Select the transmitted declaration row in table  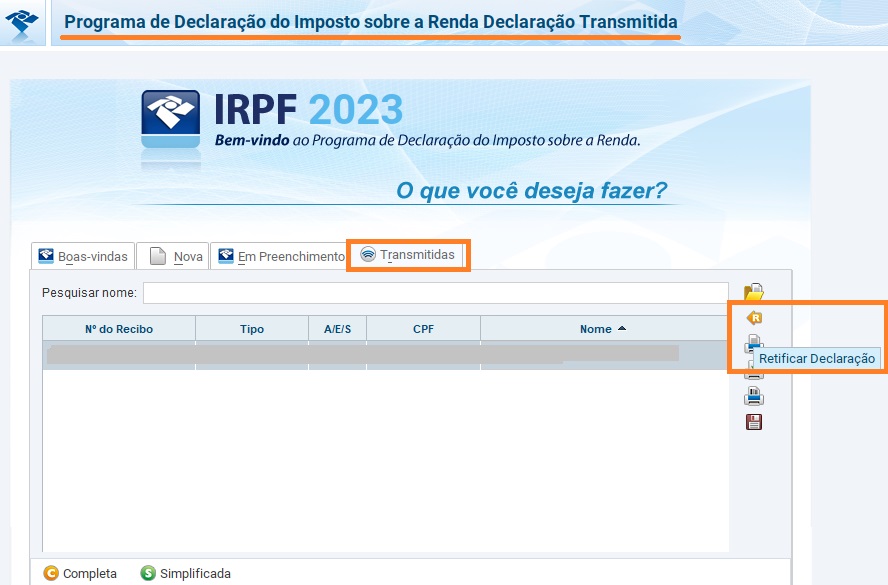point(385,355)
